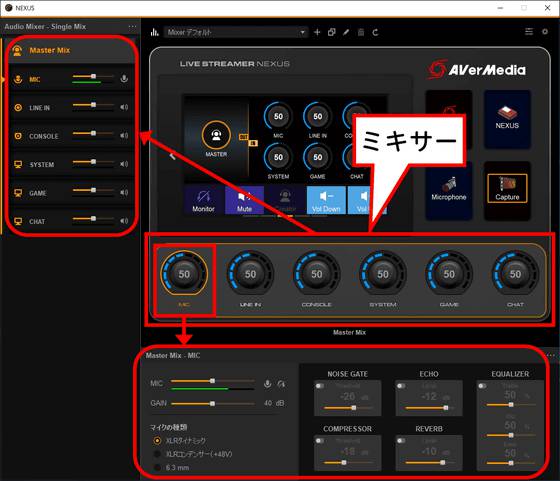Select the LINE IN row in Audio Mixer
This screenshot has width=560, height=481.
[x=71, y=107]
